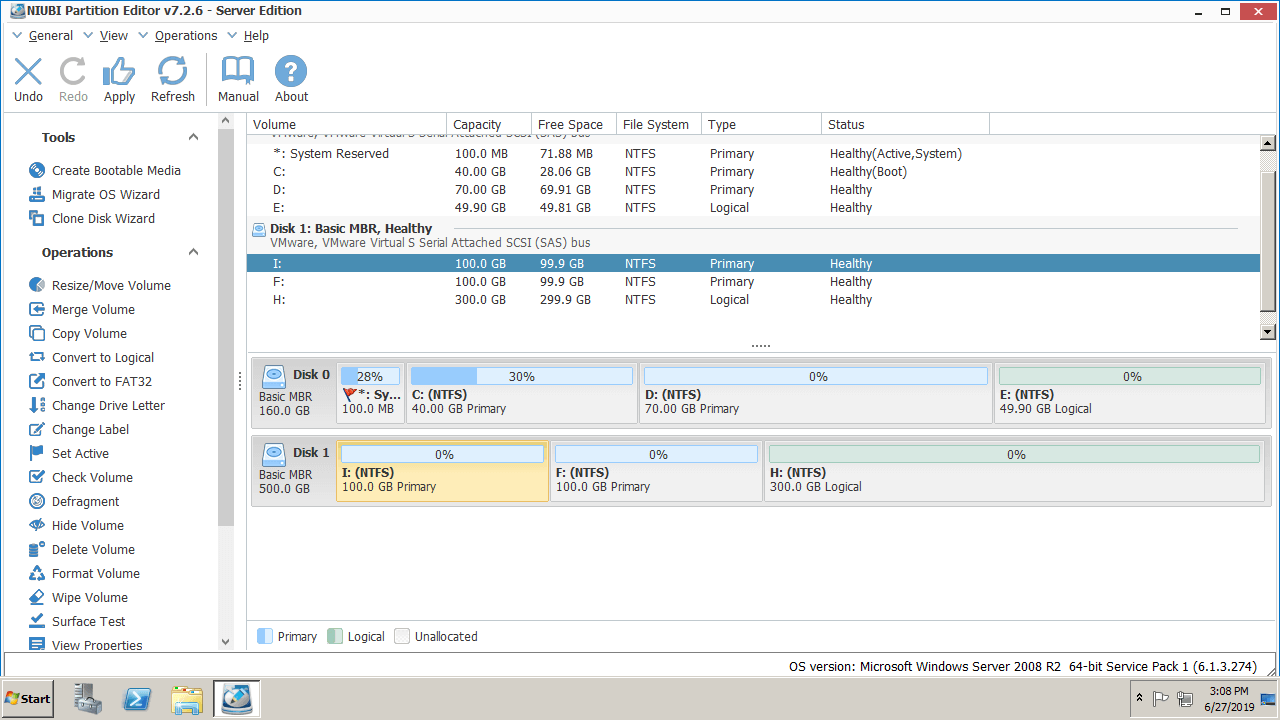This screenshot has height=720, width=1280.
Task: Open the General dropdown menu
Action: pyautogui.click(x=50, y=36)
